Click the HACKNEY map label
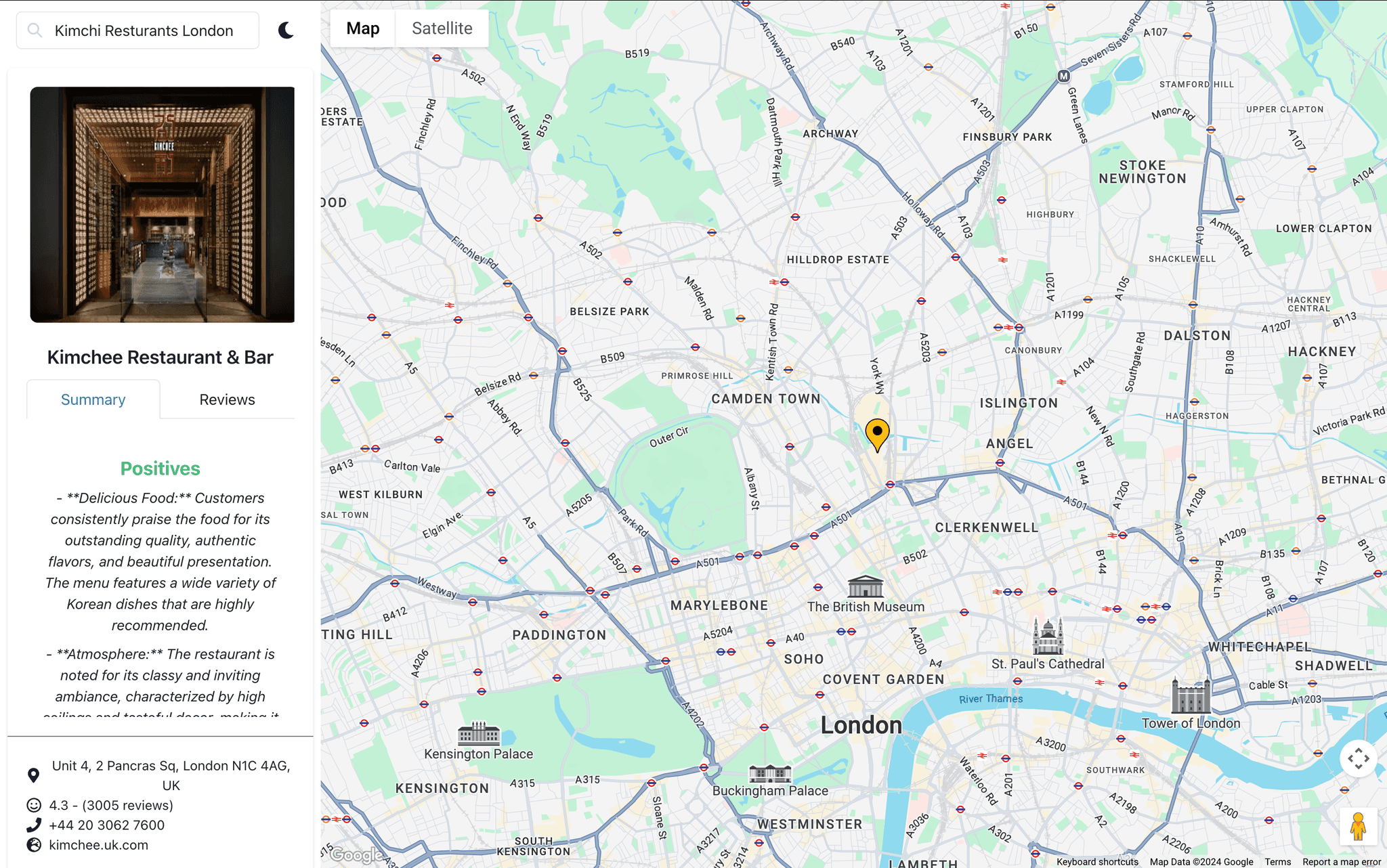Image resolution: width=1387 pixels, height=868 pixels. tap(1322, 351)
